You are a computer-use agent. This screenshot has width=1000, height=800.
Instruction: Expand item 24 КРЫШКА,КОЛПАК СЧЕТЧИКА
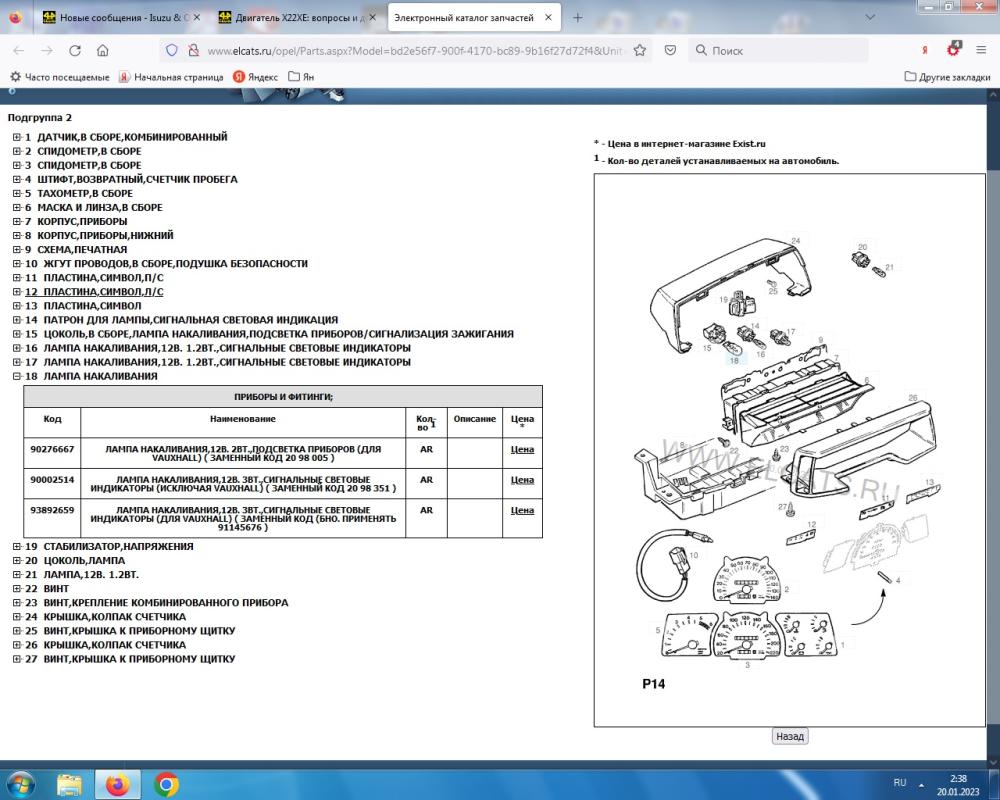(17, 617)
